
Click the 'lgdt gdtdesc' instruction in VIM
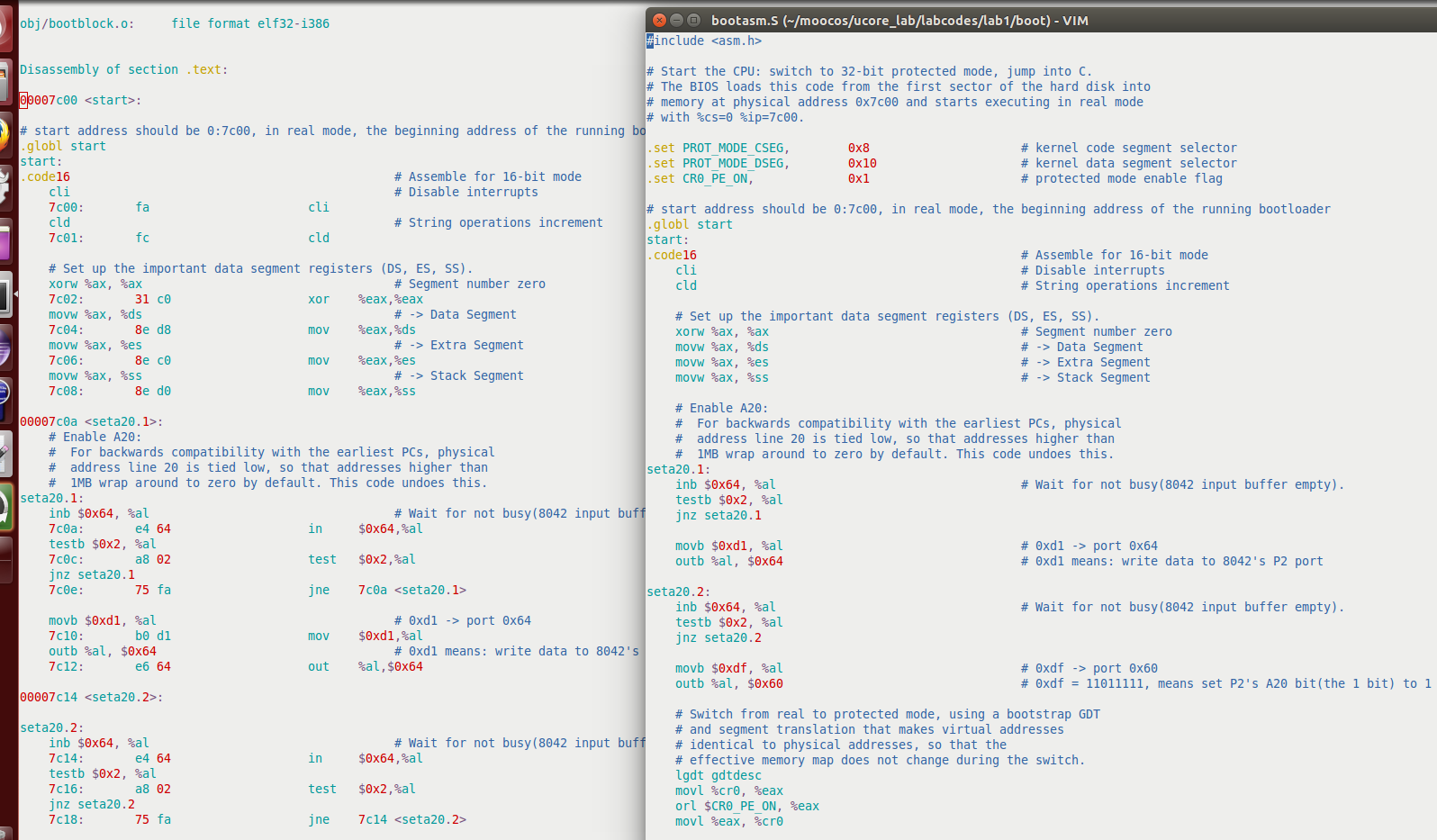pos(718,775)
